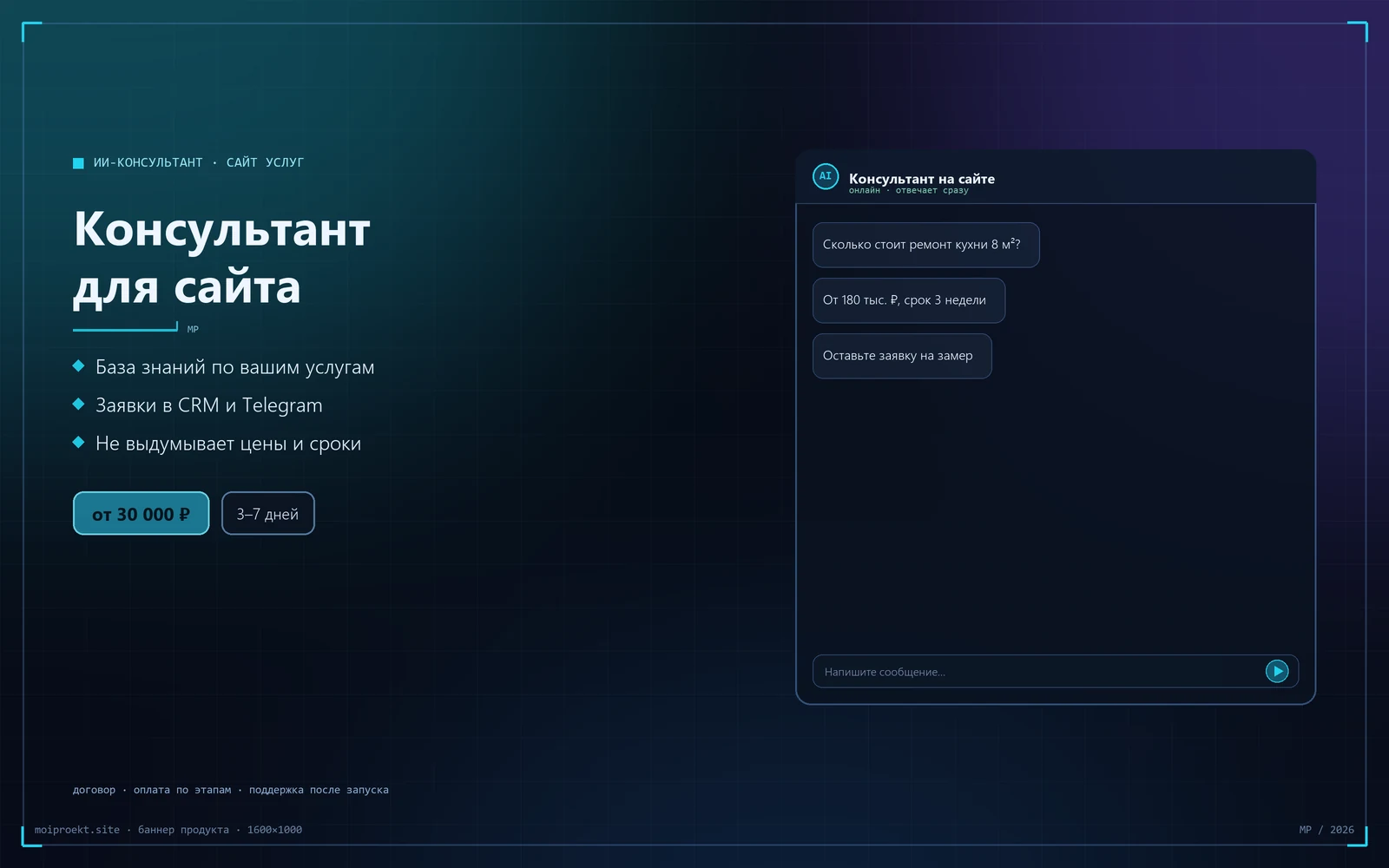
Task: Click the «MP / 2026» corner label
Action: tap(1326, 830)
